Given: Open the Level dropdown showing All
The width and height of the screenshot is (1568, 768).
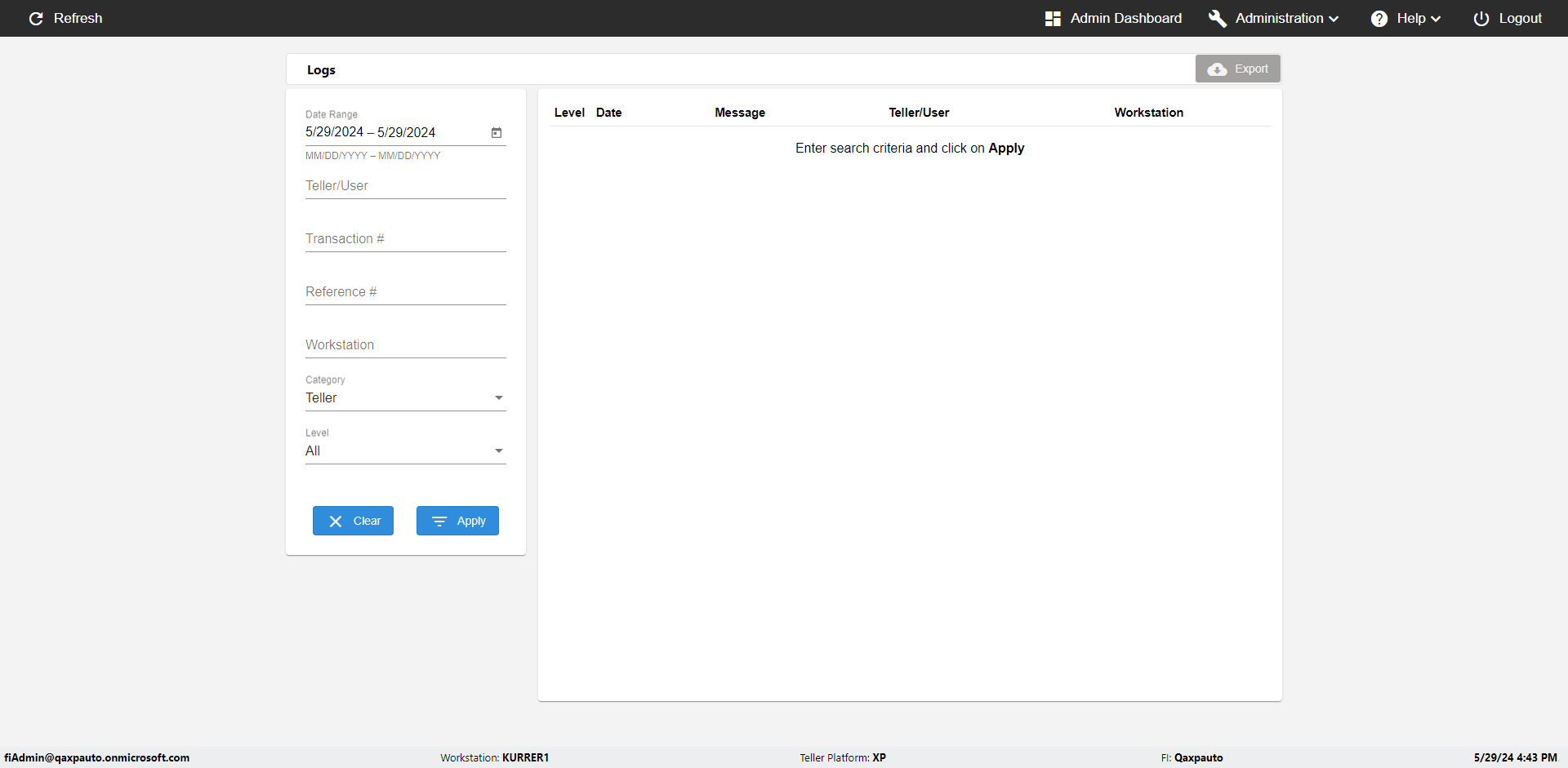Looking at the screenshot, I should [406, 451].
